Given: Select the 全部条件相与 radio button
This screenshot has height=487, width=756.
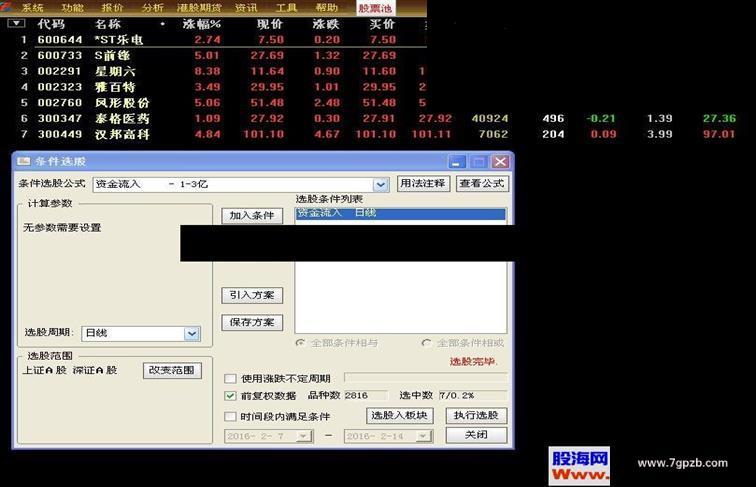Looking at the screenshot, I should [x=300, y=343].
